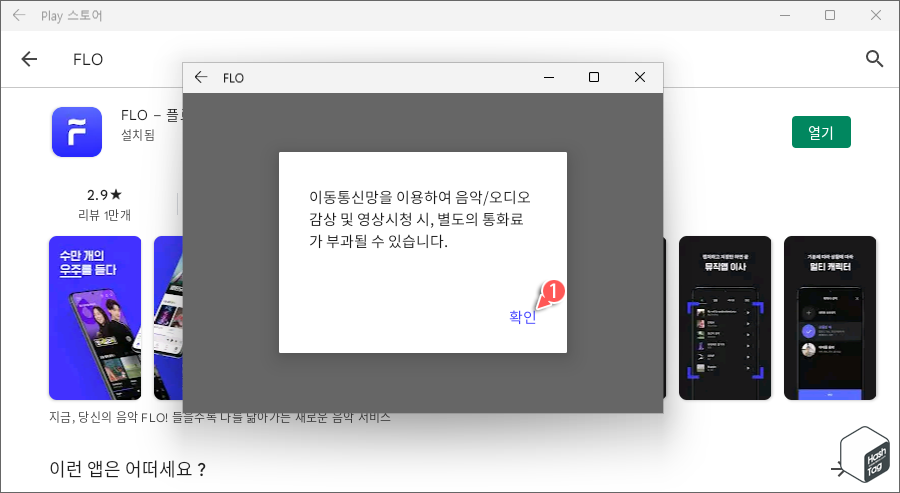The image size is (900, 493).
Task: Click the 설치됨 installed status text
Action: tap(138, 135)
